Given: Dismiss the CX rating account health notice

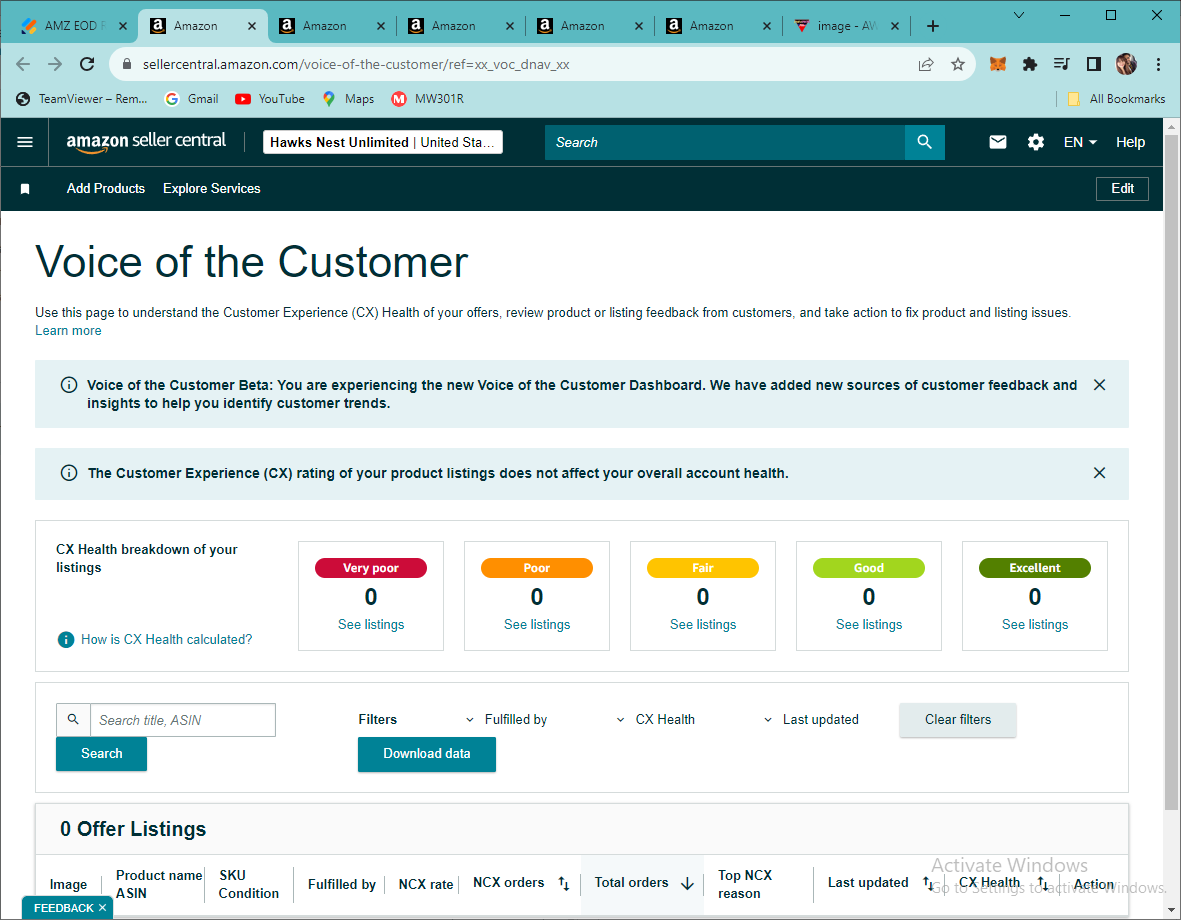Looking at the screenshot, I should coord(1099,472).
